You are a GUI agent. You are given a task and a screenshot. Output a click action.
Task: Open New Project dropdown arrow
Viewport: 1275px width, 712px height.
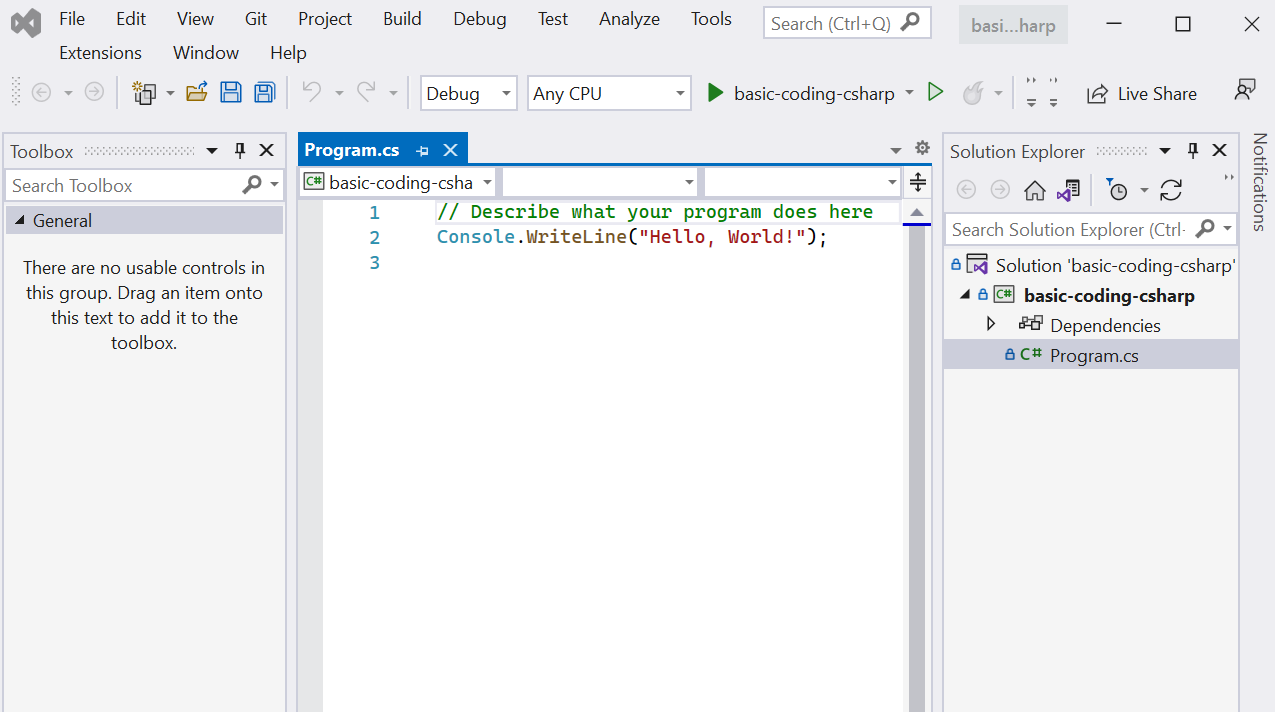tap(170, 93)
